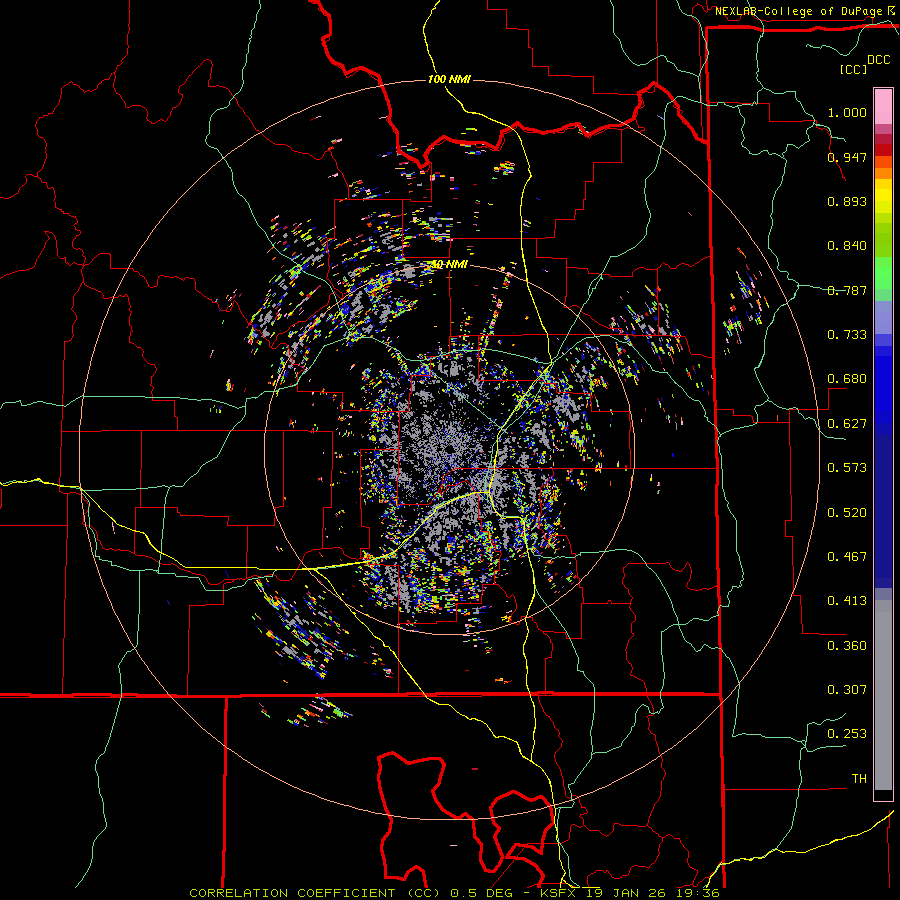Viewport: 900px width, 900px height.
Task: Click the [CC] label above the color bar
Action: 854,69
